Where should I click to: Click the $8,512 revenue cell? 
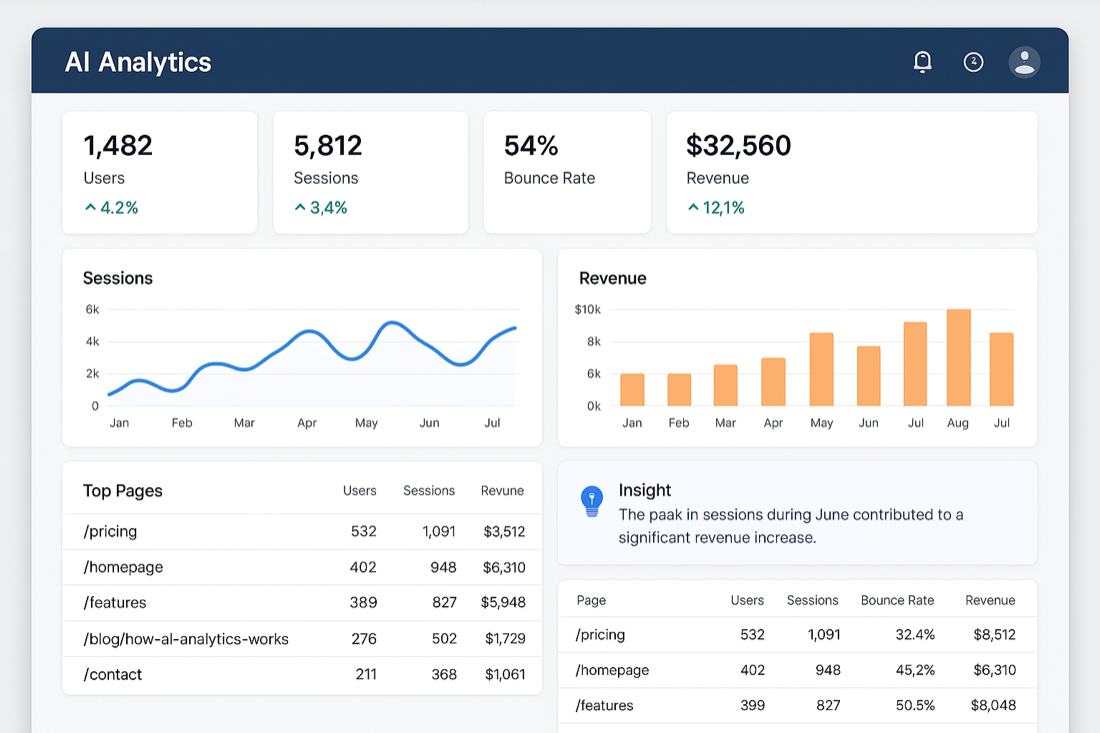pyautogui.click(x=994, y=635)
